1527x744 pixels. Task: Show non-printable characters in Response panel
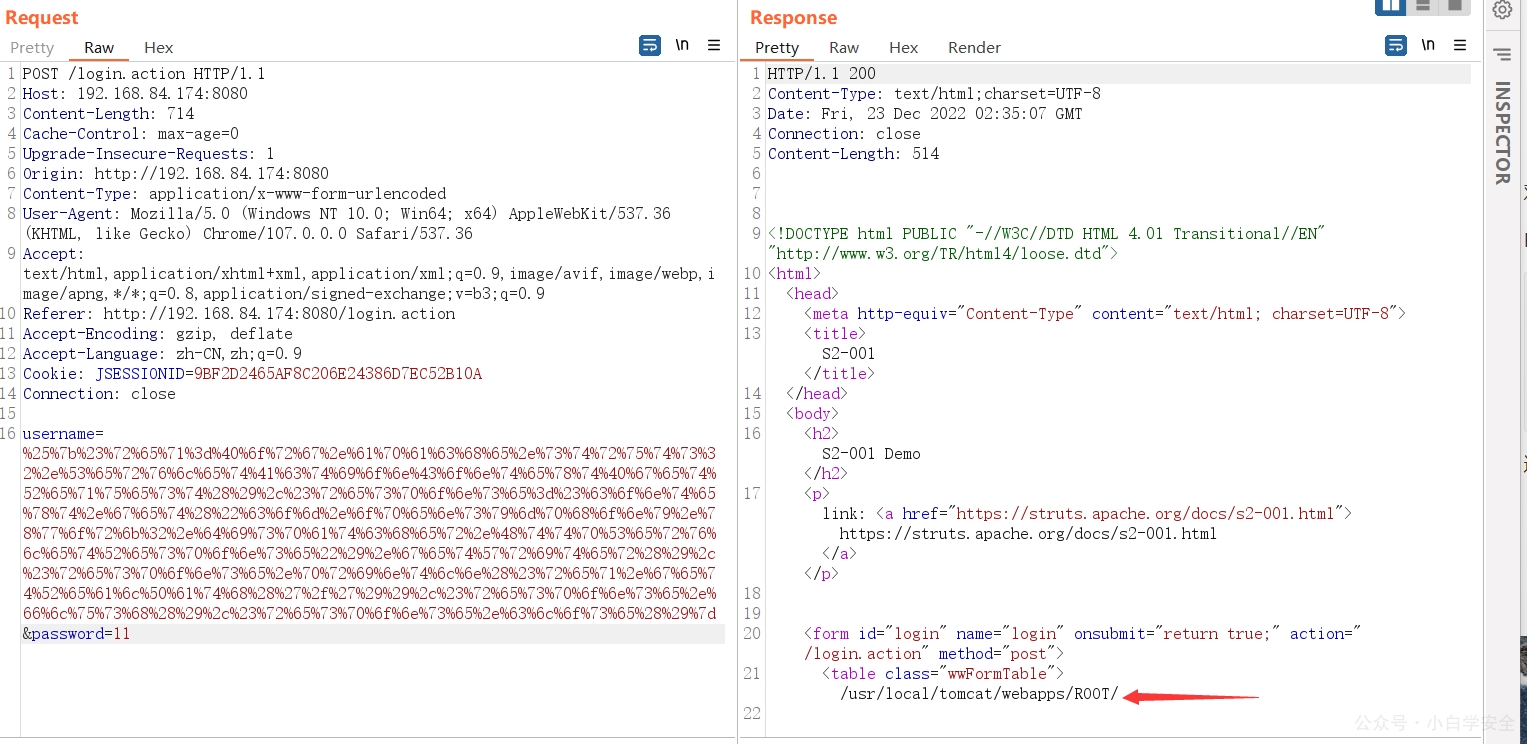point(1428,45)
